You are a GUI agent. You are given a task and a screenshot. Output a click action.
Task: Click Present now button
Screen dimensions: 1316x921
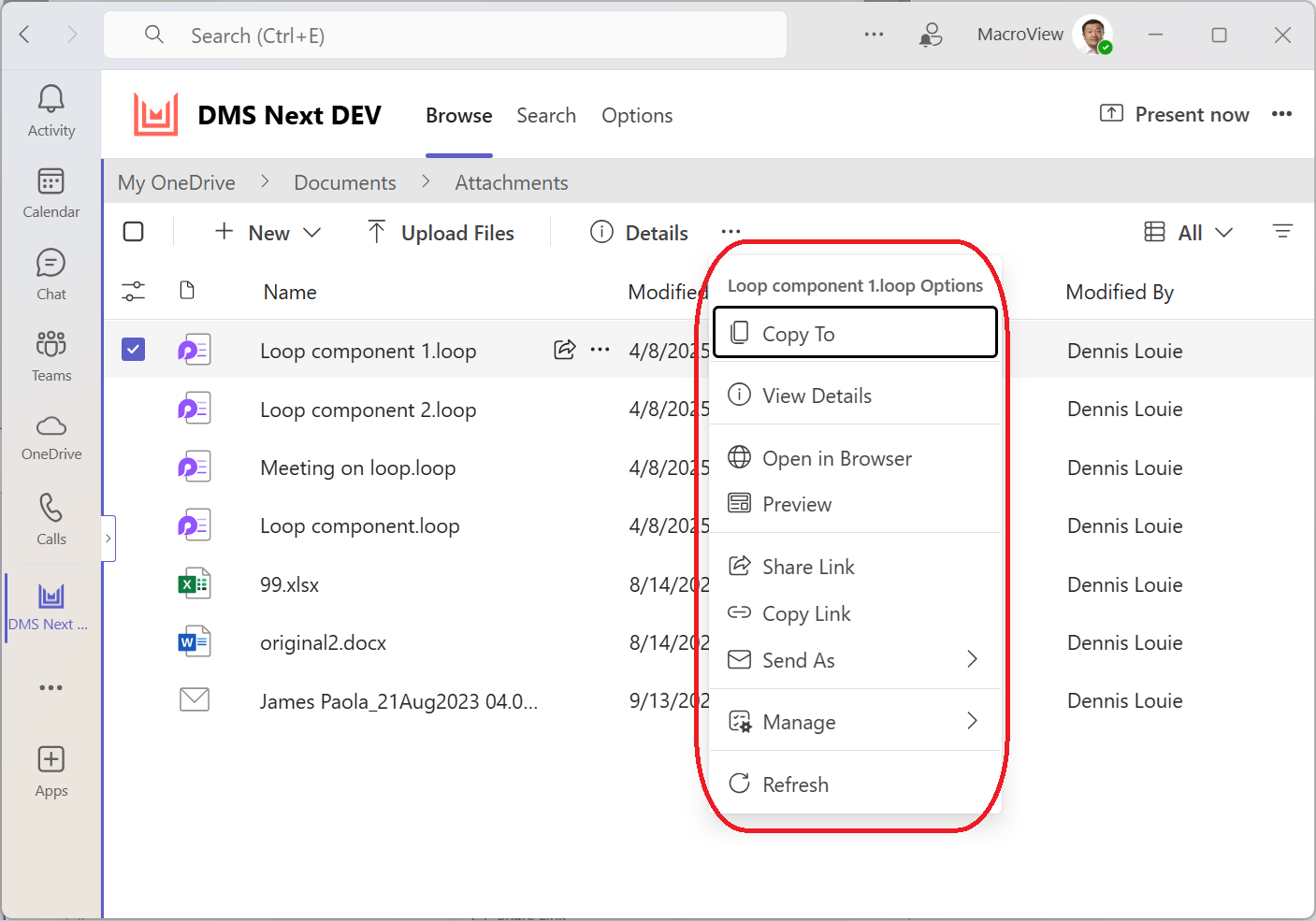(x=1174, y=114)
